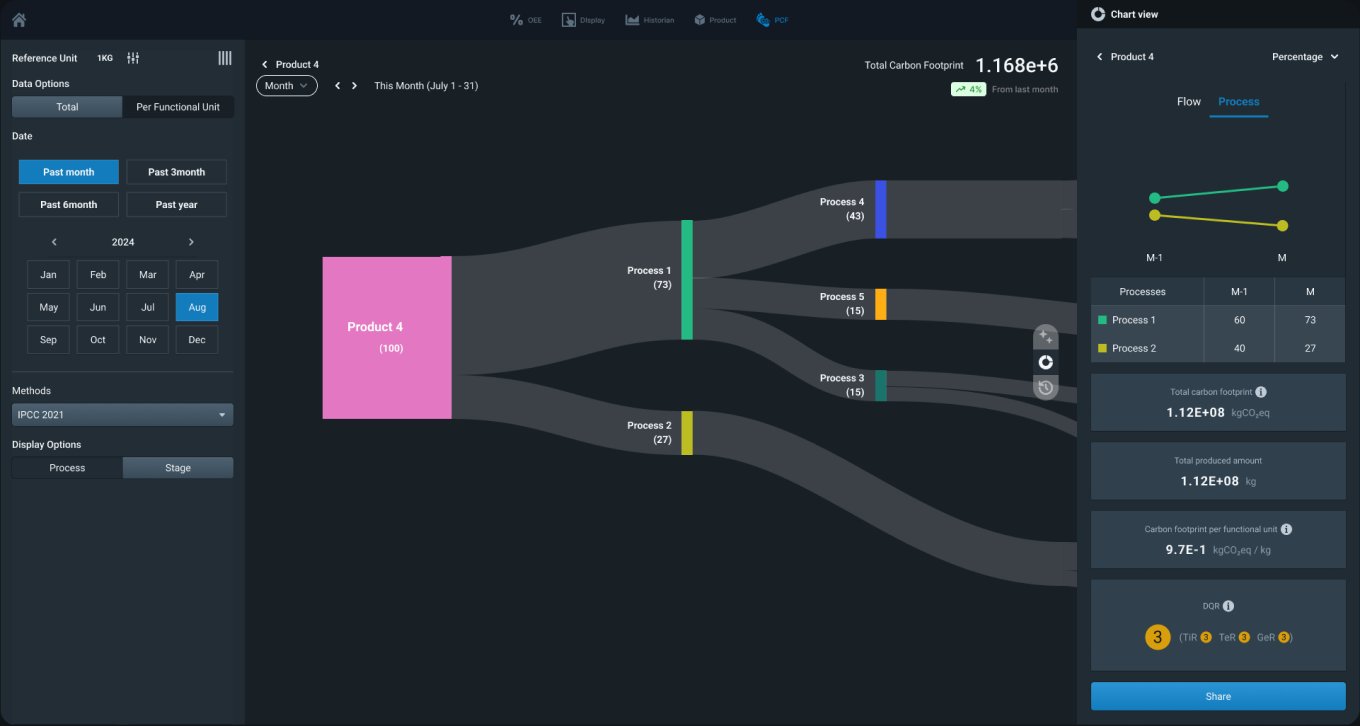Click the history clock icon in floating toolbar
This screenshot has width=1360, height=726.
point(1046,387)
